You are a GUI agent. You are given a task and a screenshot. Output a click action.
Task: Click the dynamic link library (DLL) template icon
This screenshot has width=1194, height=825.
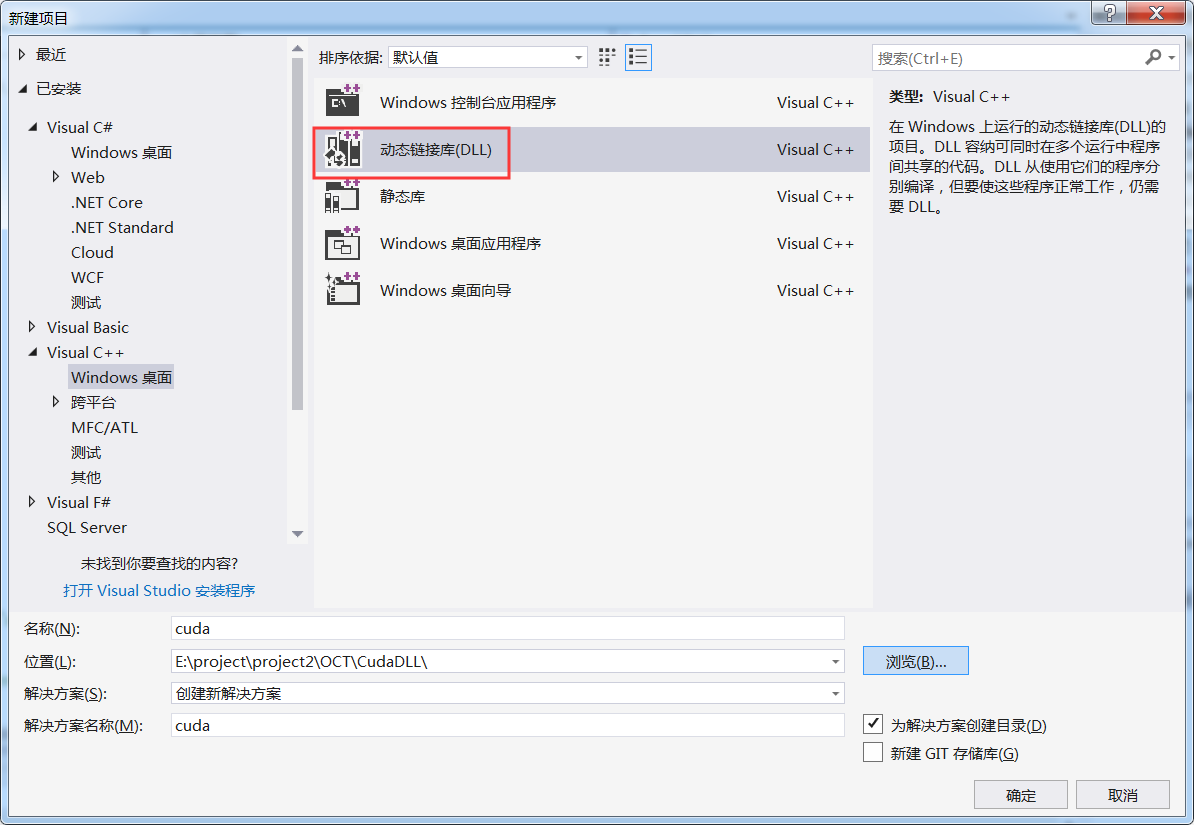pyautogui.click(x=343, y=149)
